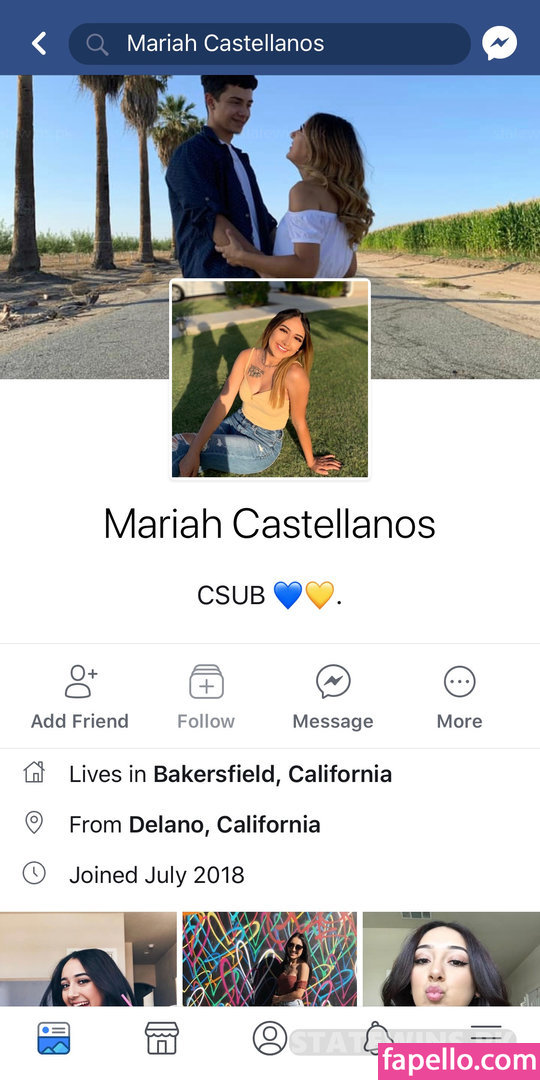Open the hamburger menu tab
Screen dimensions: 540x1080
tap(486, 1033)
